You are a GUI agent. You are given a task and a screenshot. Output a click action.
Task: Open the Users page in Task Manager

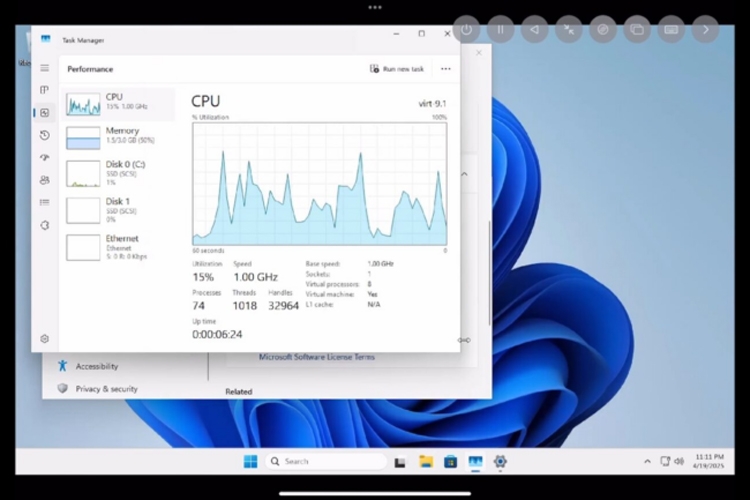pos(44,180)
